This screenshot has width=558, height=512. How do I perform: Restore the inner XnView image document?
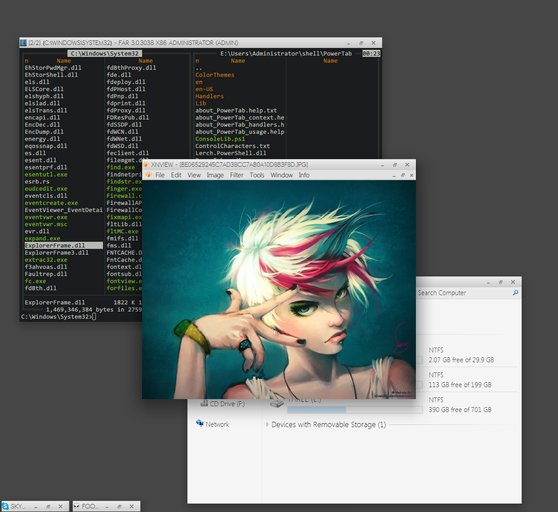[403, 175]
